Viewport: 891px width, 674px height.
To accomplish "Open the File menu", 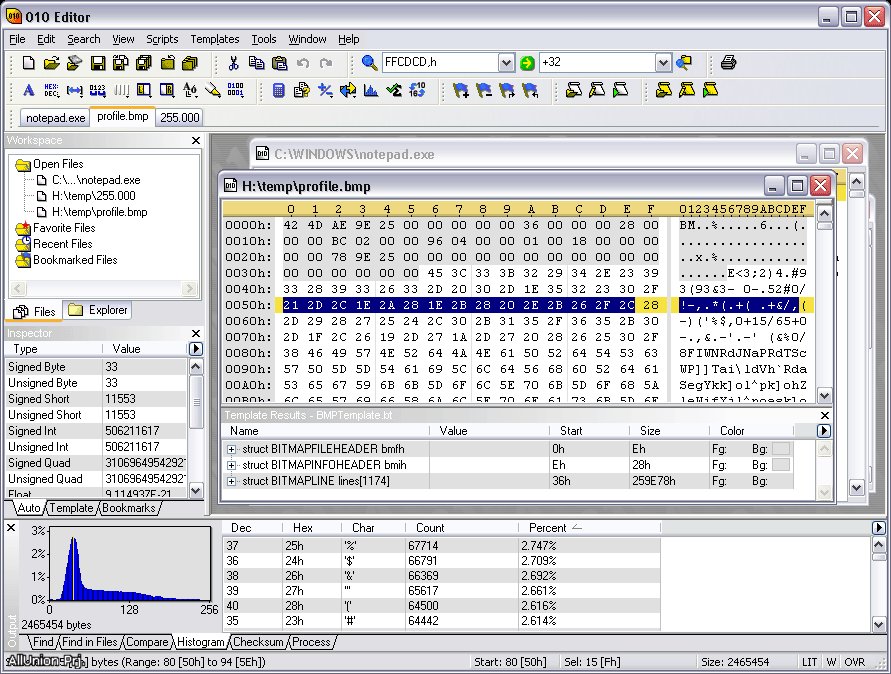I will tap(18, 39).
